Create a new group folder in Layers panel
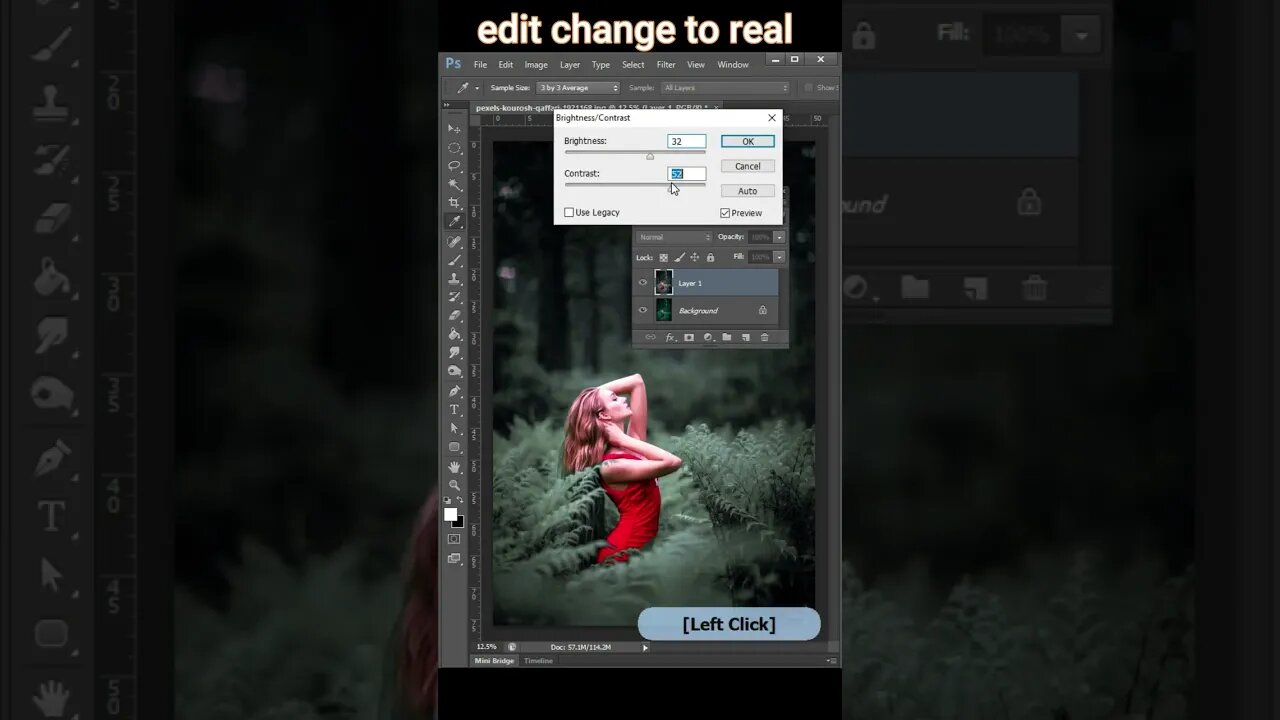1280x720 pixels. pyautogui.click(x=727, y=337)
